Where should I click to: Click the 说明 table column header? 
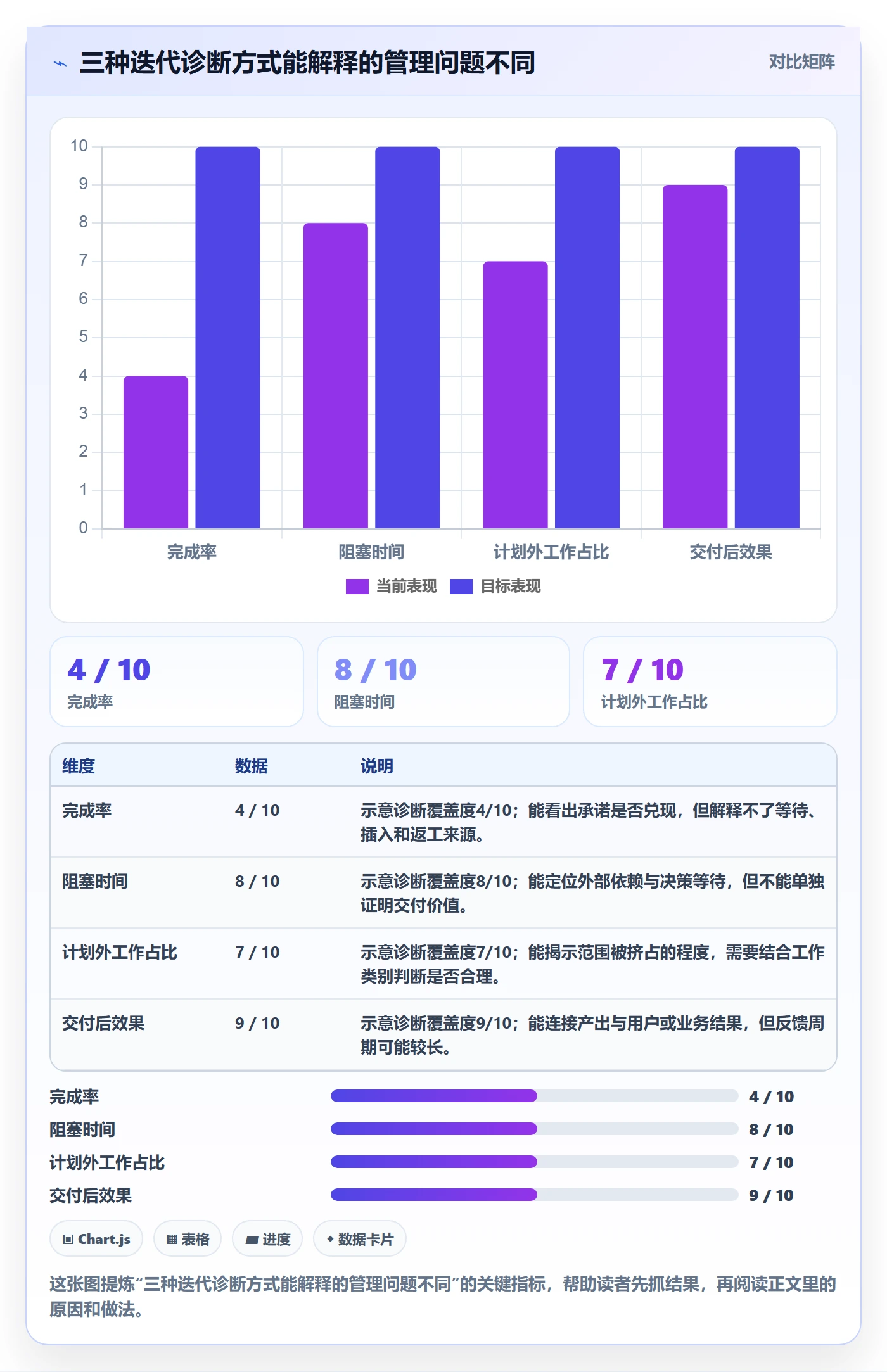[x=377, y=766]
